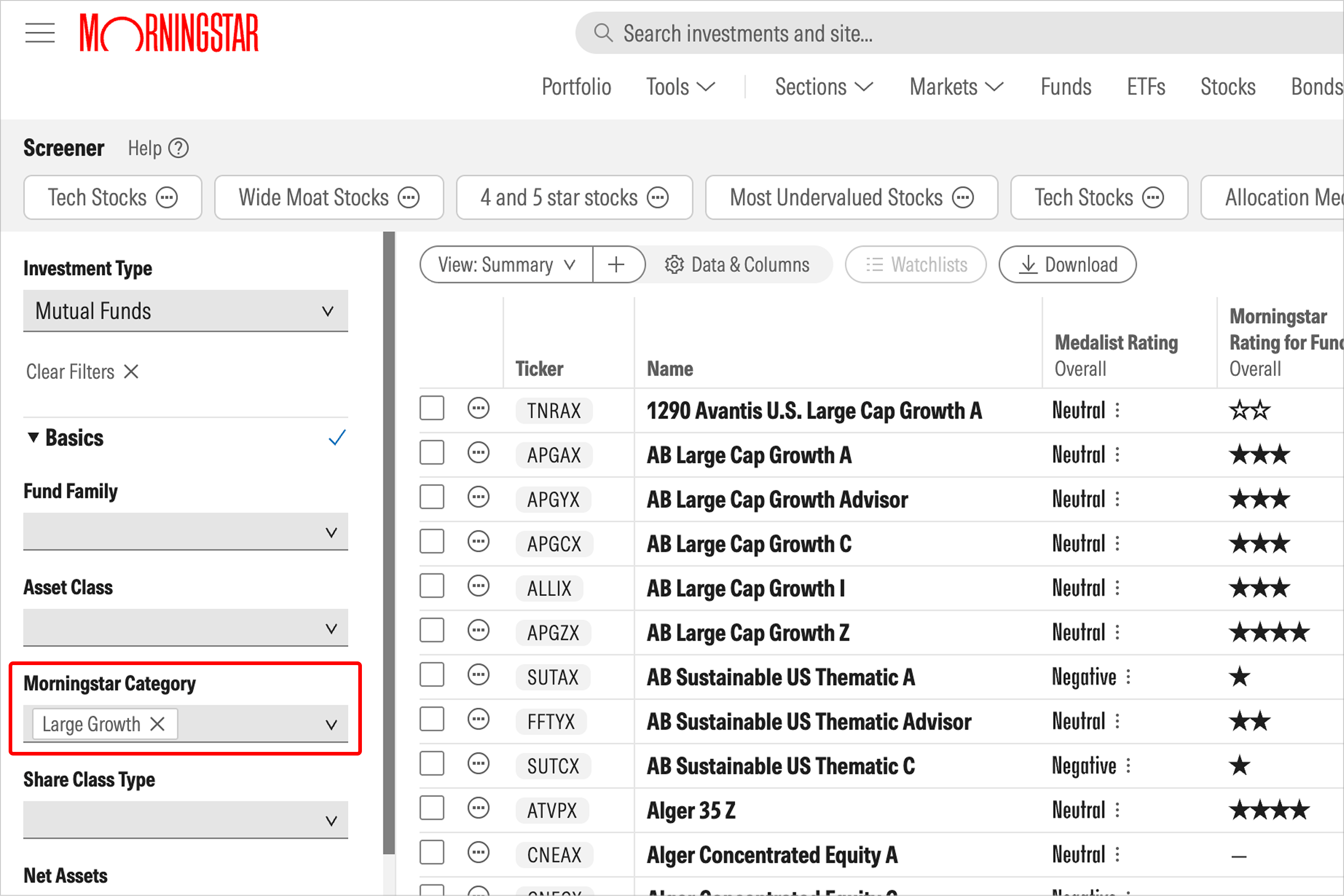Tick the APGZX row checkbox
1344x896 pixels.
(x=432, y=630)
